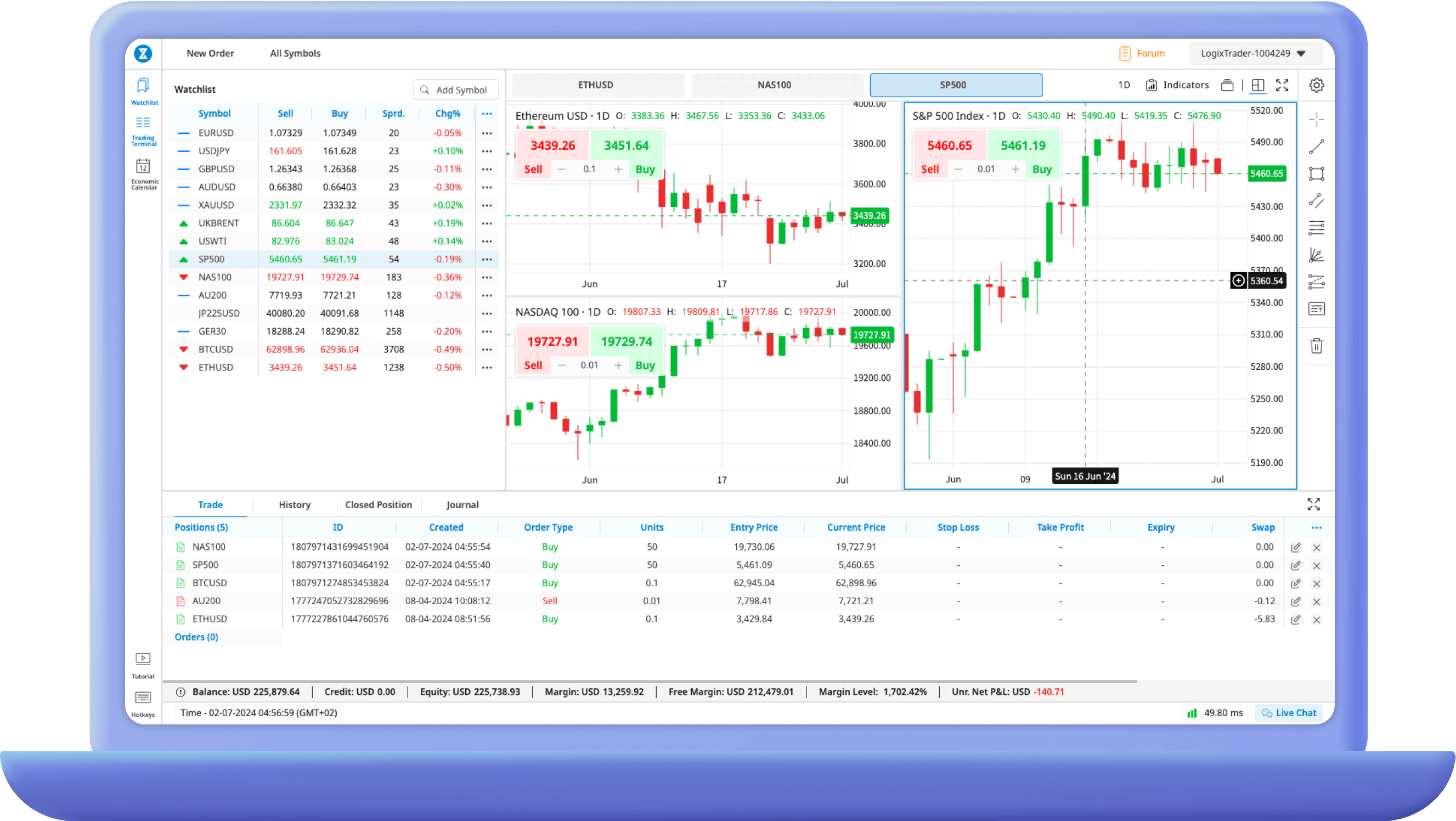Image resolution: width=1456 pixels, height=821 pixels.
Task: Toggle the chart layout grid icon
Action: pyautogui.click(x=1257, y=86)
